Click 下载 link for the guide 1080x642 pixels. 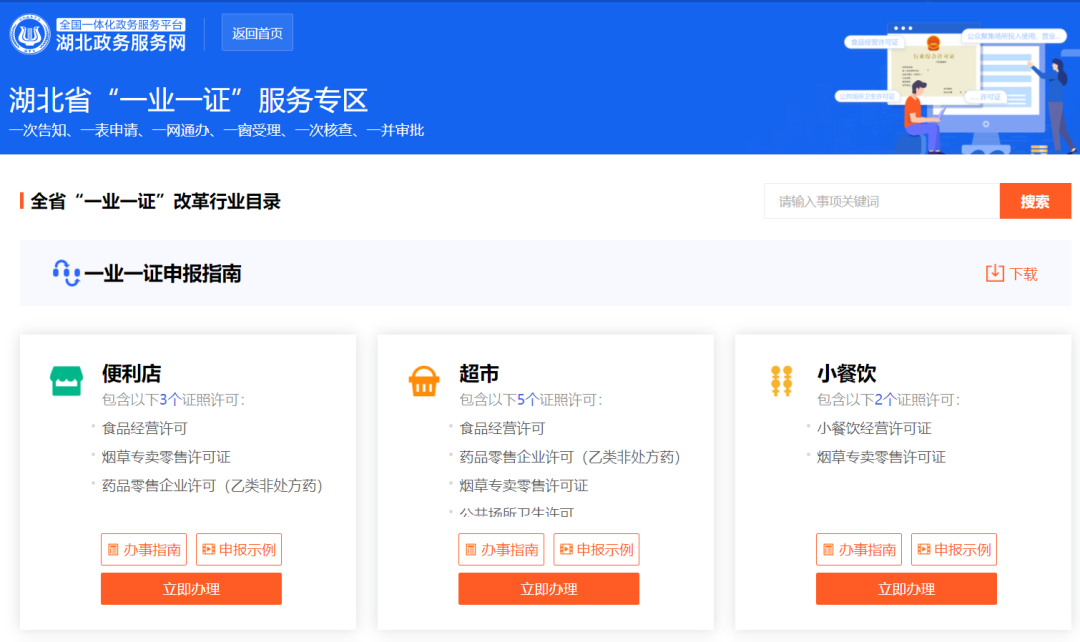pyautogui.click(x=1023, y=274)
